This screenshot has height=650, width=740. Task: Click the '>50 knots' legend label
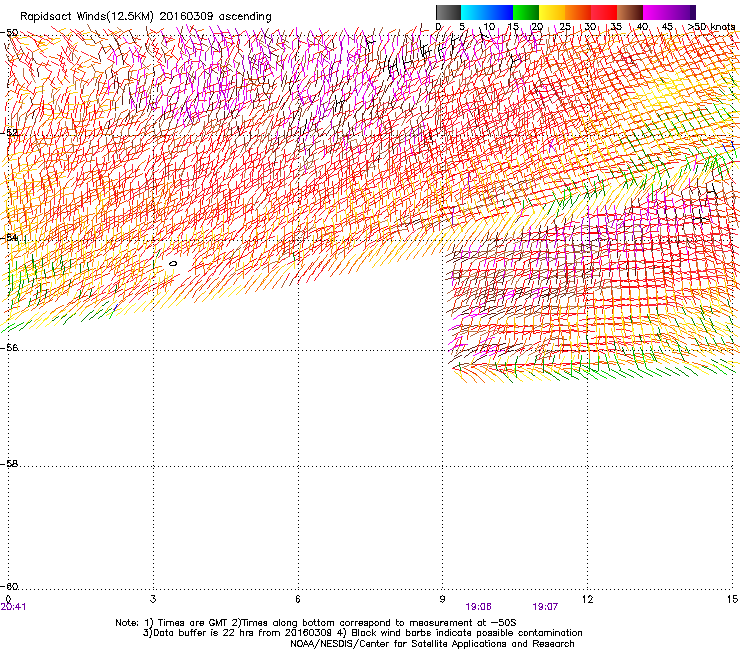click(712, 27)
